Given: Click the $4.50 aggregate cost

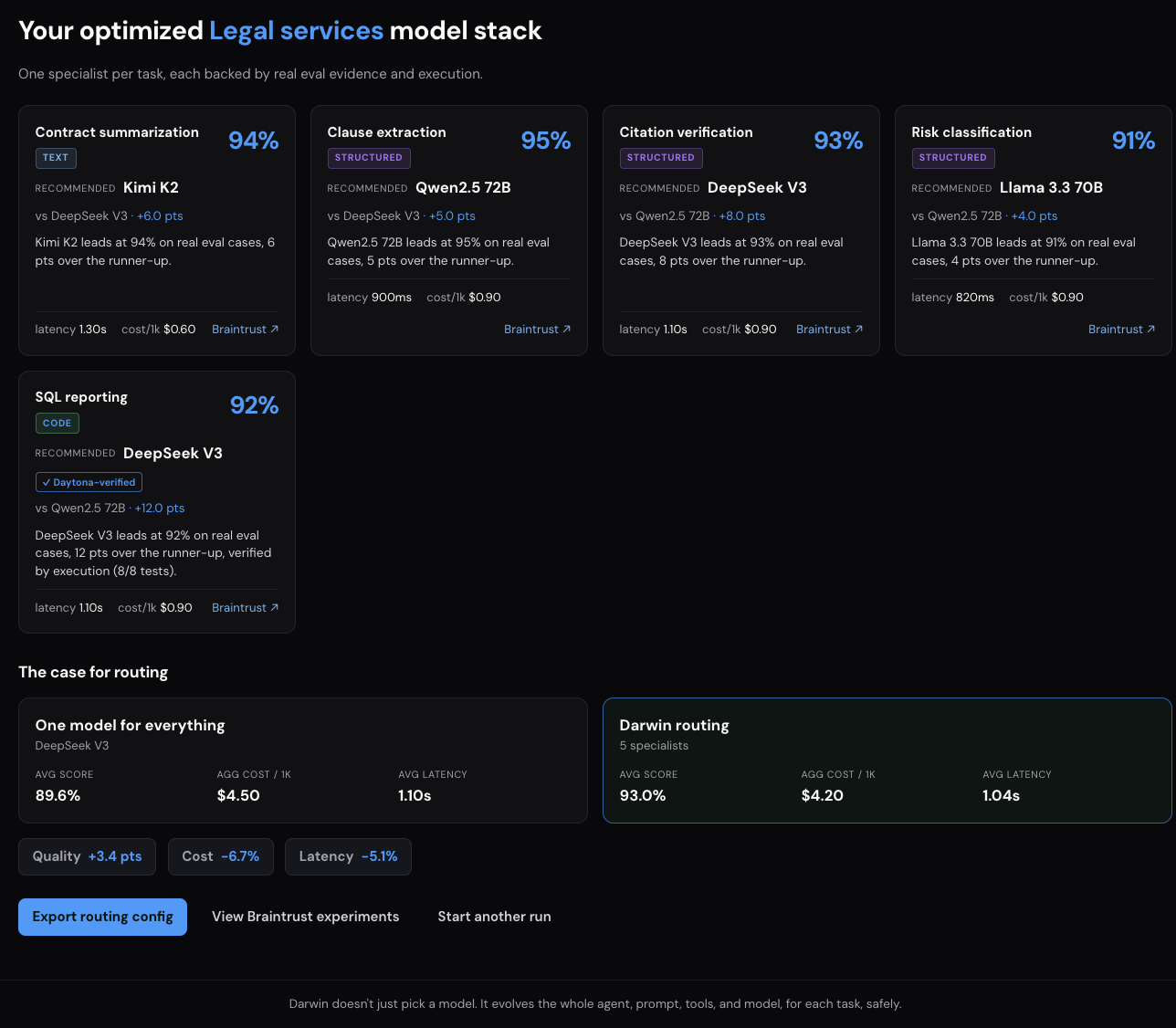Looking at the screenshot, I should [x=238, y=796].
